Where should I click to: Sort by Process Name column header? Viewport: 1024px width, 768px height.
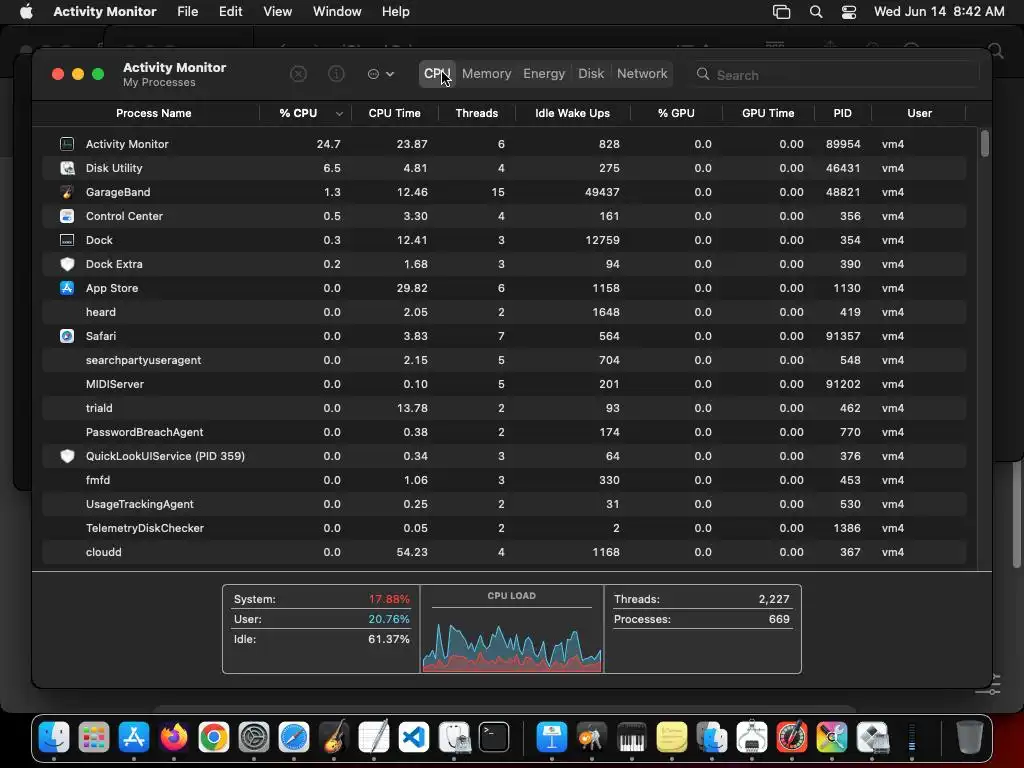153,113
